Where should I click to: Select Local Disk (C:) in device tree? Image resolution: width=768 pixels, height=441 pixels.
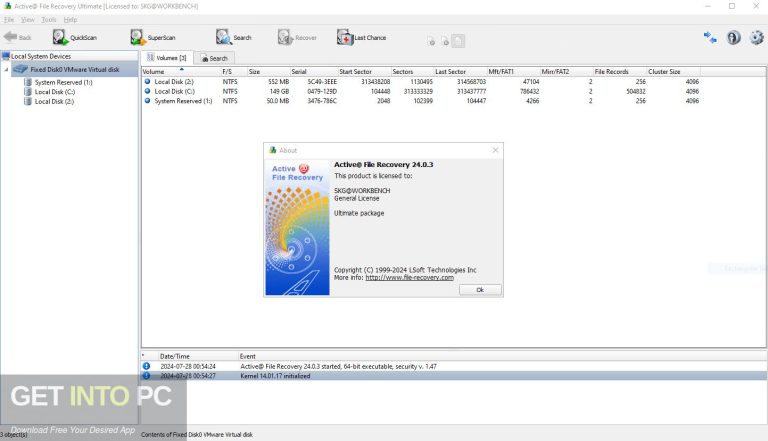point(54,92)
